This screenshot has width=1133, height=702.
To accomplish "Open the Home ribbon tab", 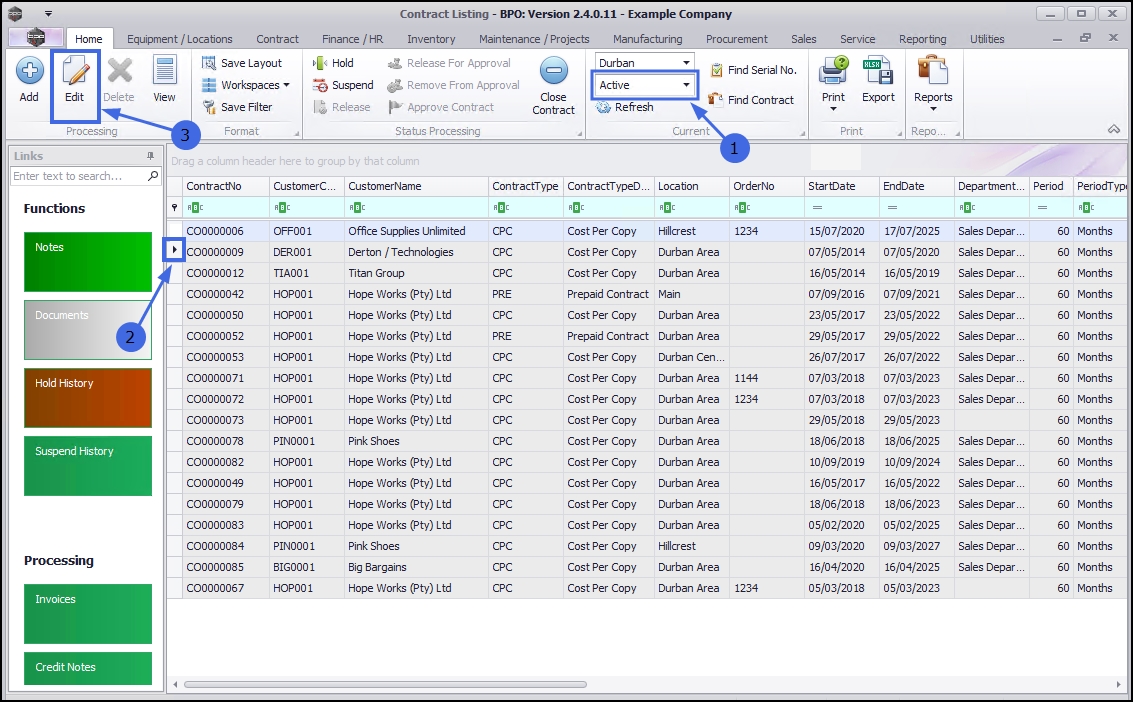I will click(x=89, y=39).
